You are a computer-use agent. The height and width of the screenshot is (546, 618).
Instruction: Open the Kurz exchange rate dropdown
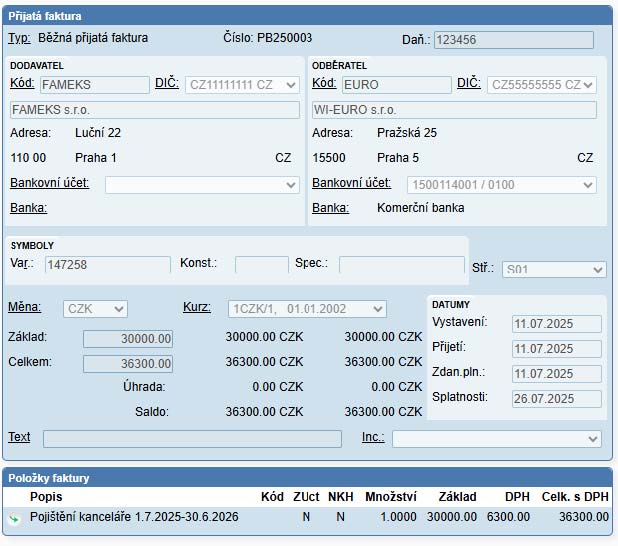click(x=306, y=309)
